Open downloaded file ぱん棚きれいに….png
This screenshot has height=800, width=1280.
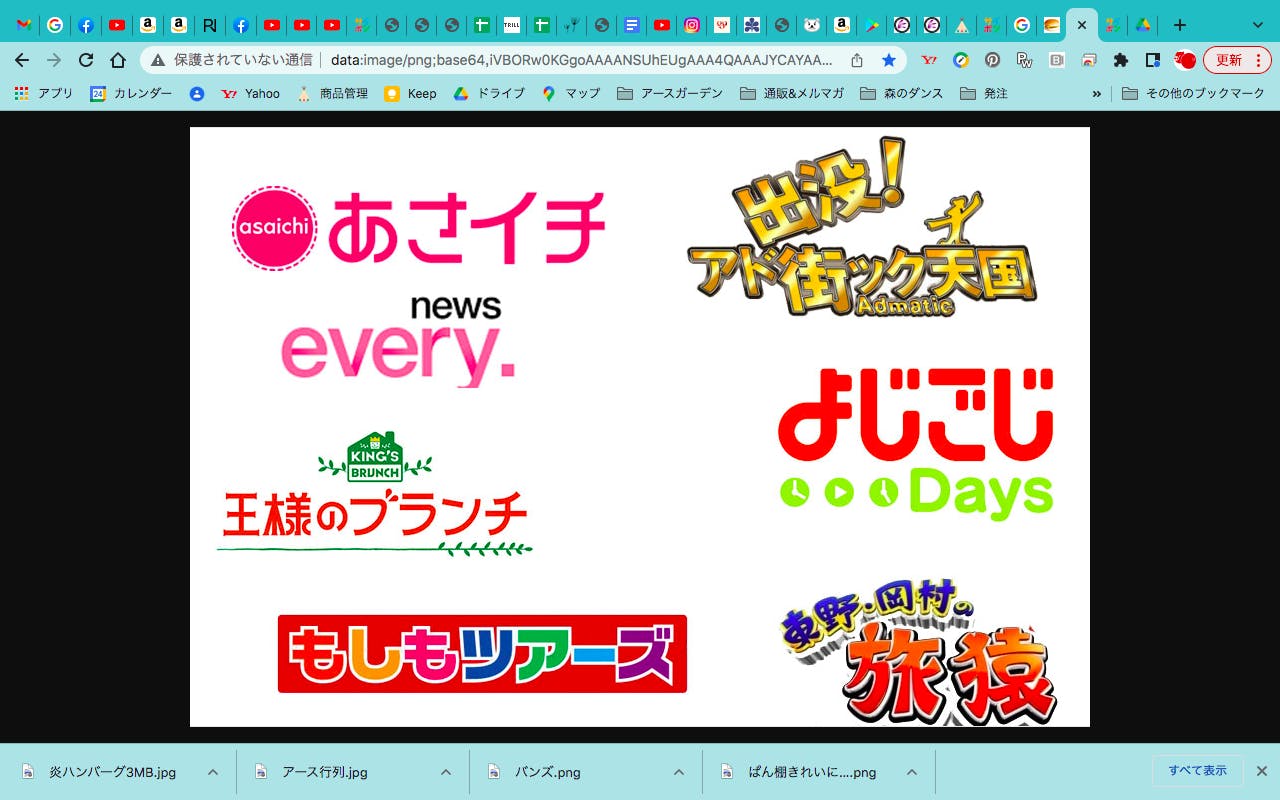pyautogui.click(x=800, y=772)
